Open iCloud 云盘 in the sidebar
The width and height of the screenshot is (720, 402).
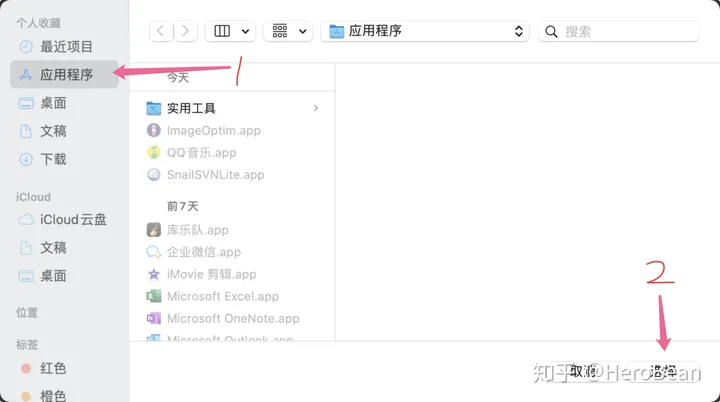pos(64,220)
